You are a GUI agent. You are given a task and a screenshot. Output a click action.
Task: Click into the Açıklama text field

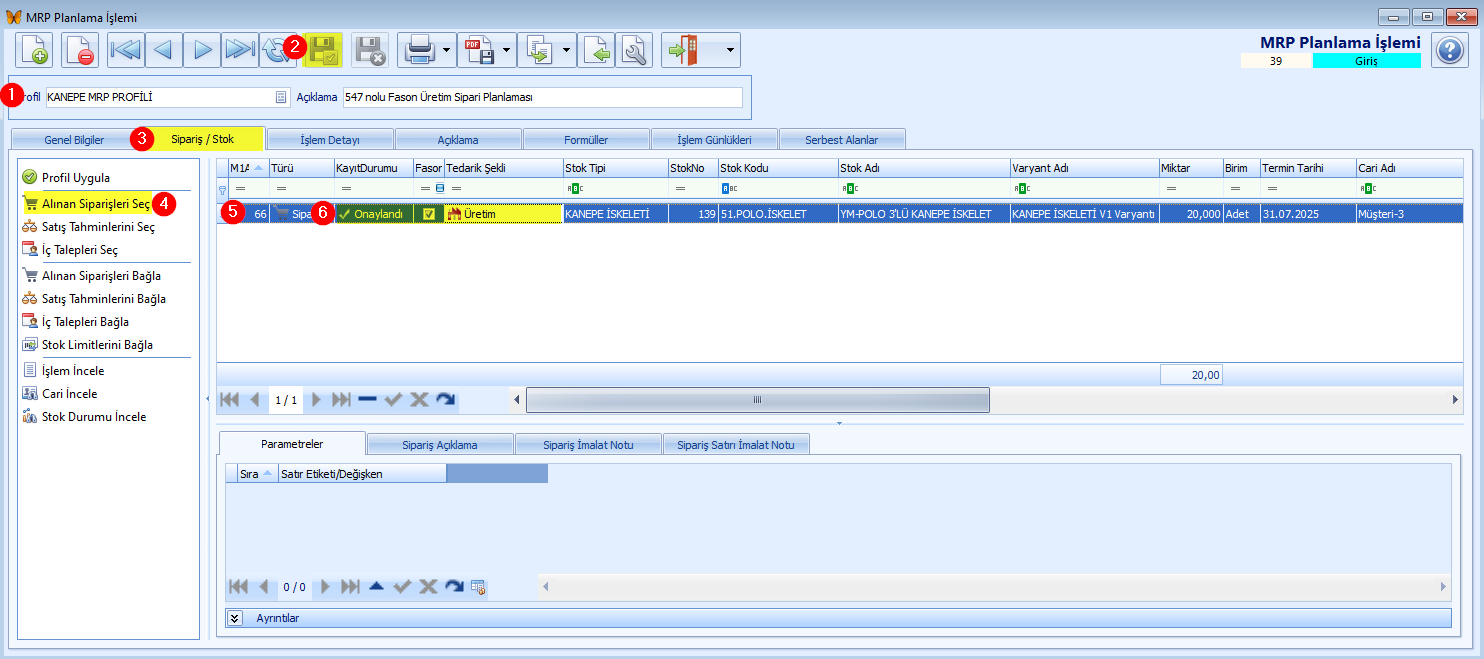542,97
